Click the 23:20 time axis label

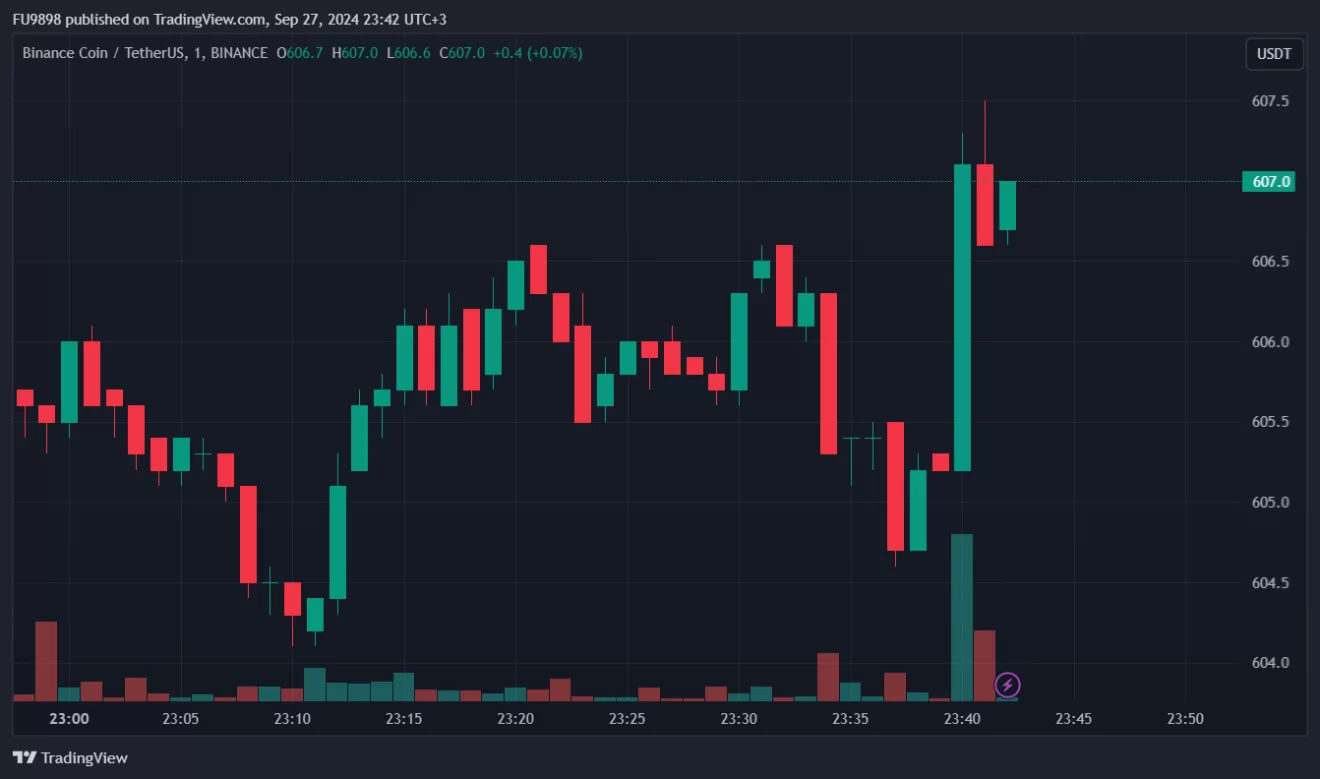pos(515,718)
